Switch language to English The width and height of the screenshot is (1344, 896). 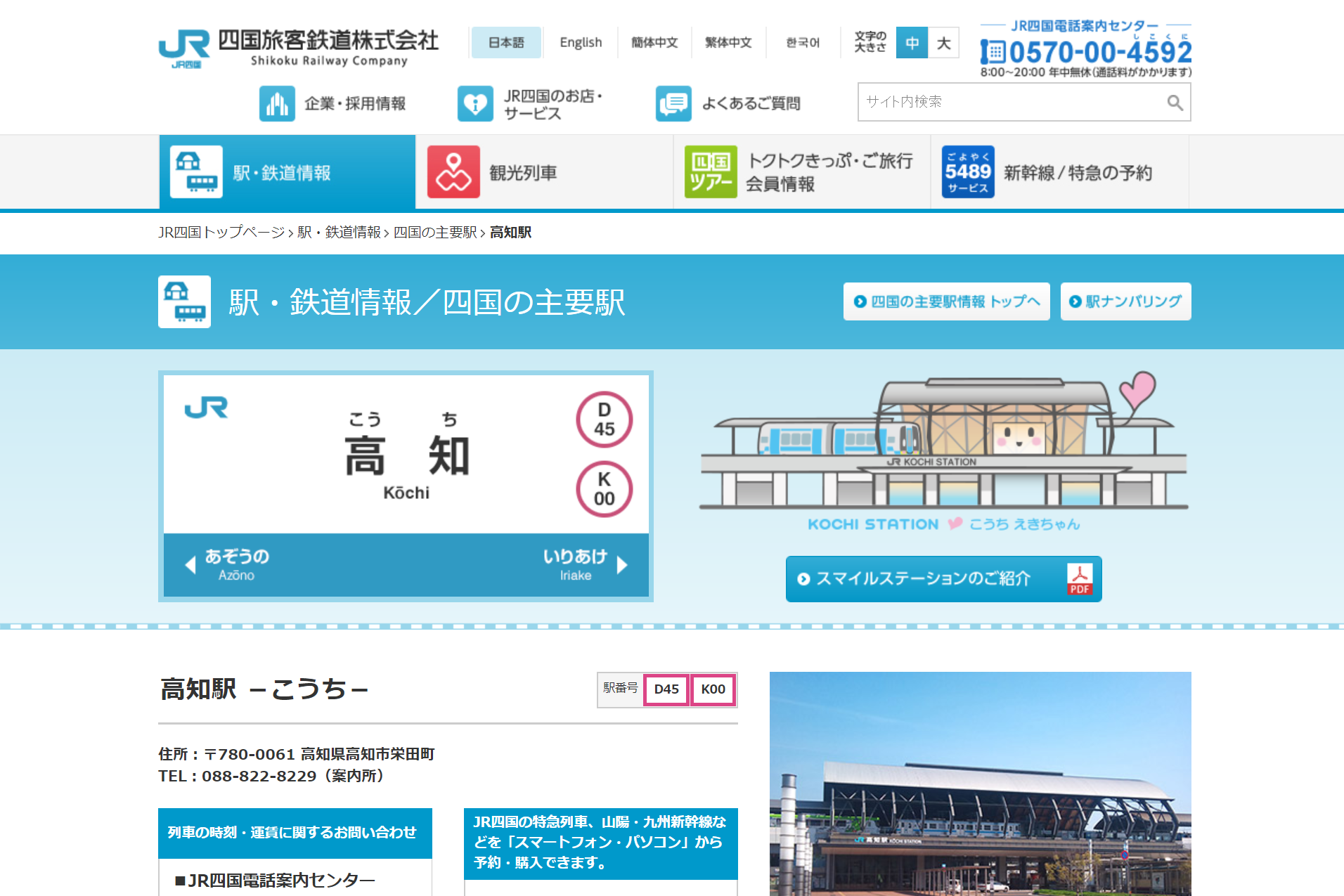click(x=581, y=43)
